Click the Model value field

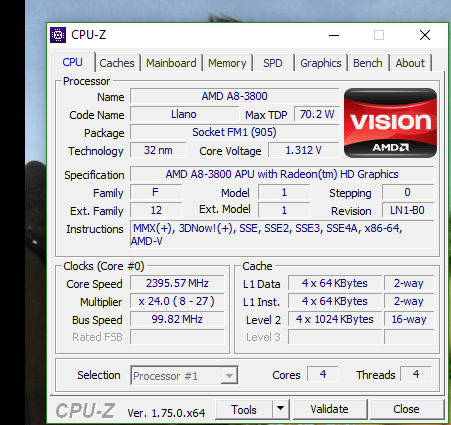click(x=284, y=192)
